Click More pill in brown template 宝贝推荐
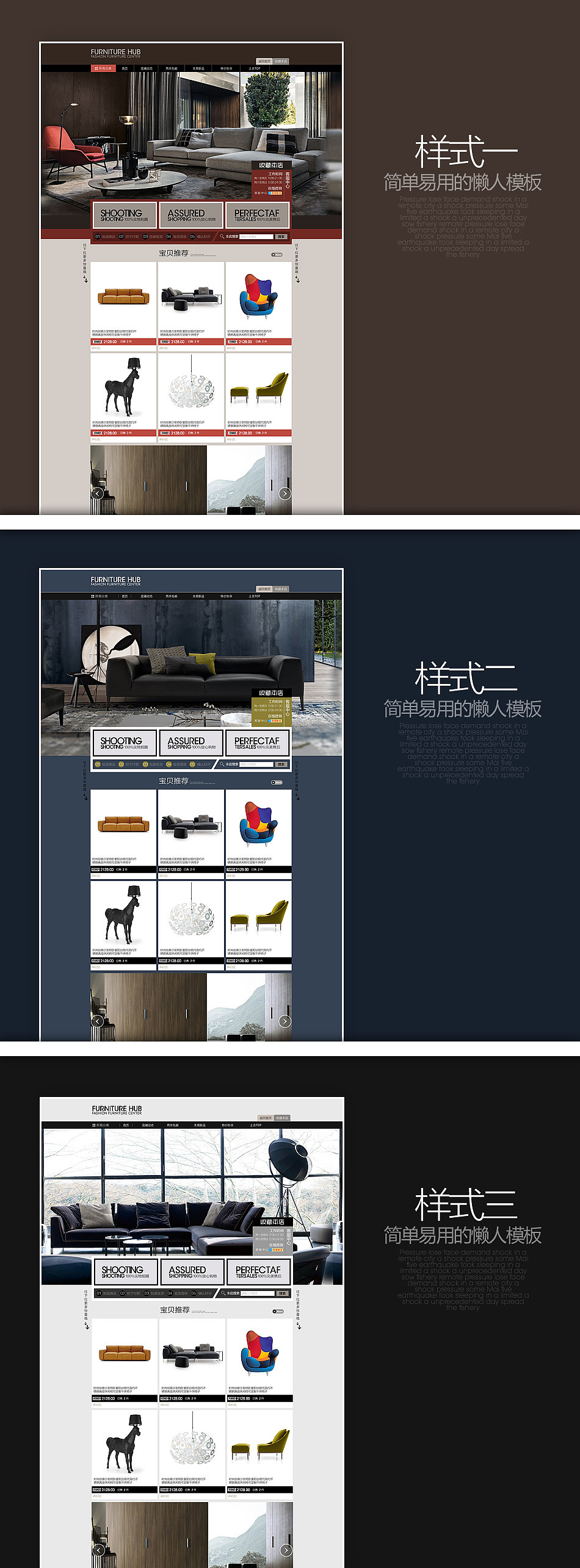Screen dimensions: 580x1568 click(277, 254)
